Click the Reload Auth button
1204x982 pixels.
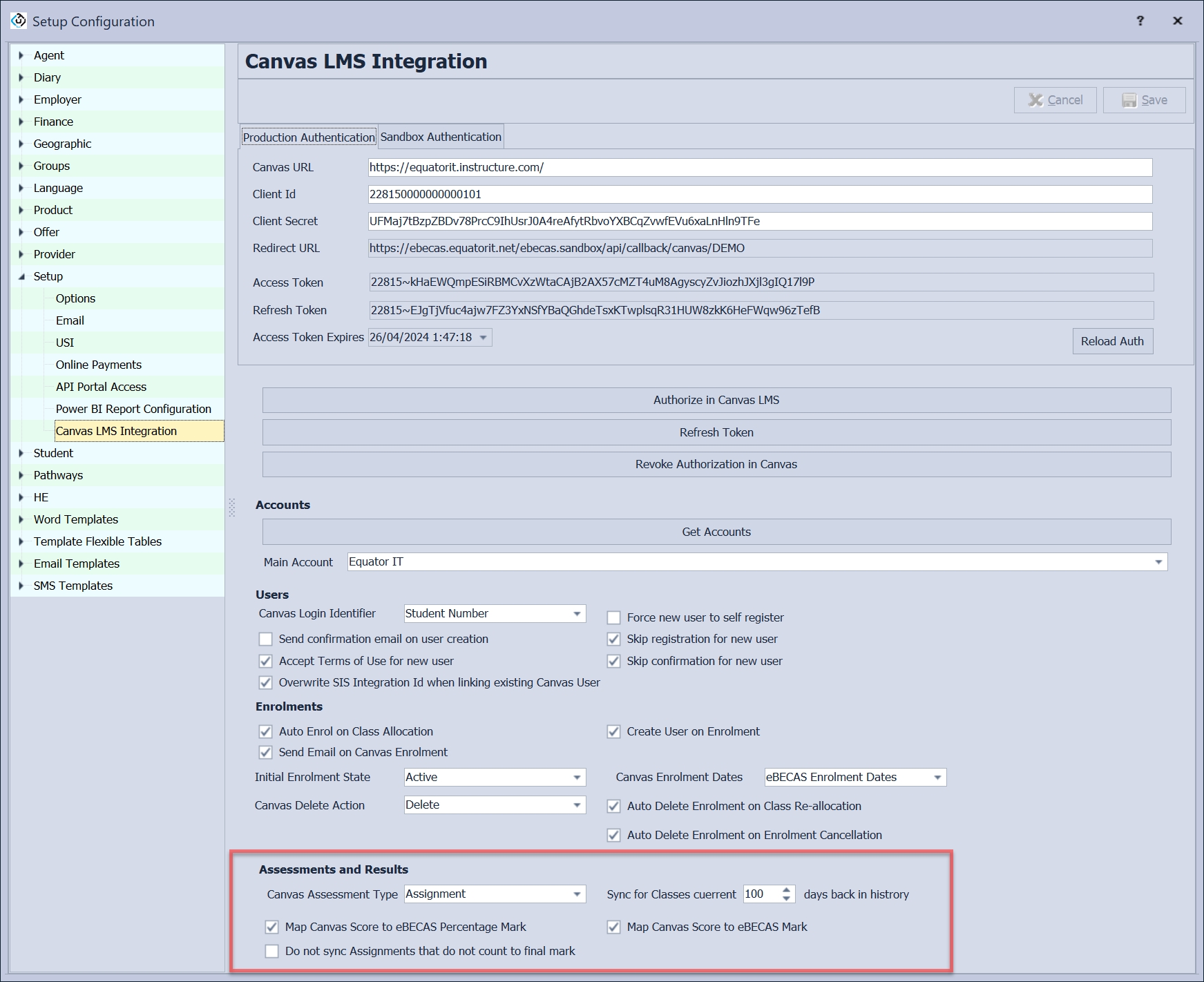1112,341
